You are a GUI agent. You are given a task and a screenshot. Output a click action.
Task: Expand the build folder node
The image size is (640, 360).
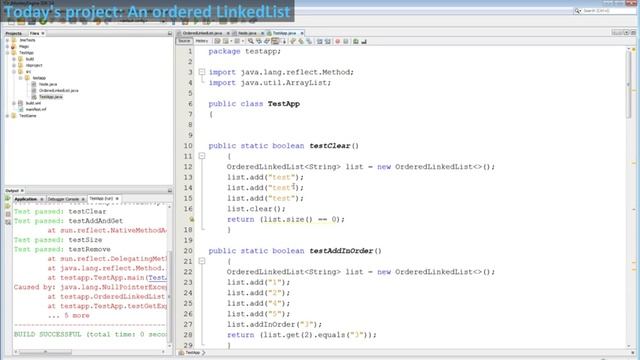14,59
